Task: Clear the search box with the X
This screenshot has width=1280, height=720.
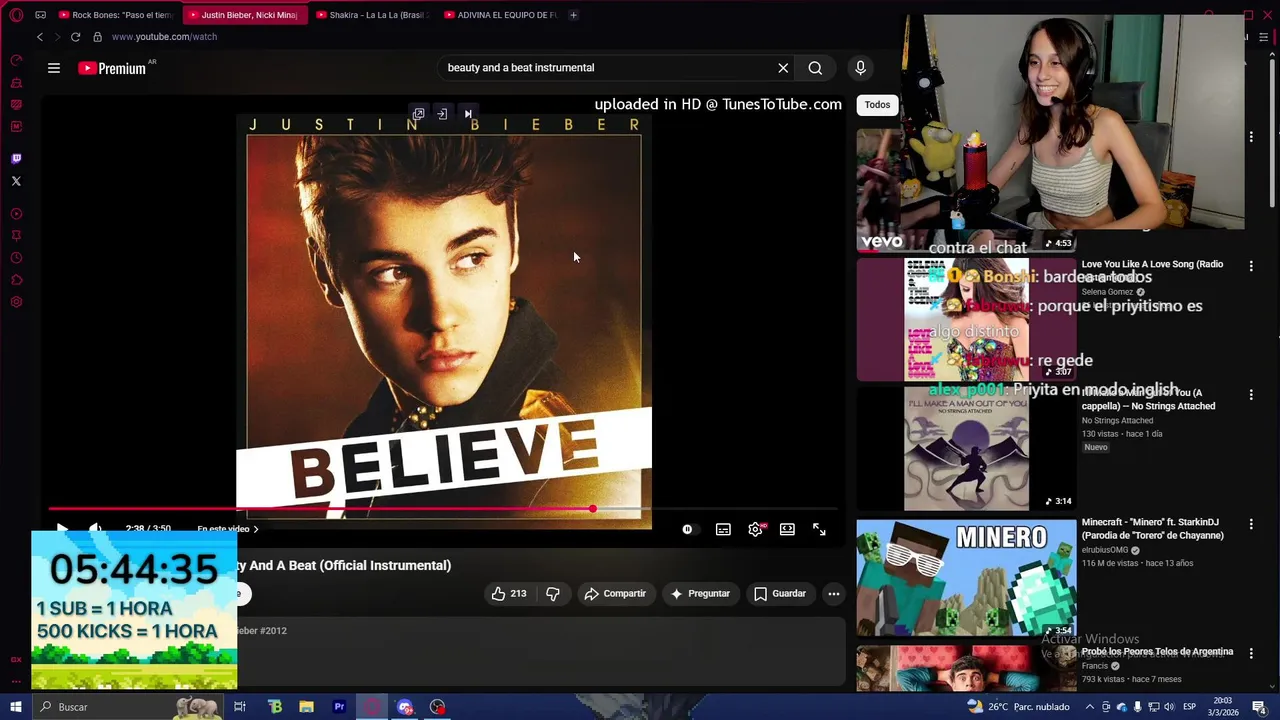Action: (x=783, y=68)
